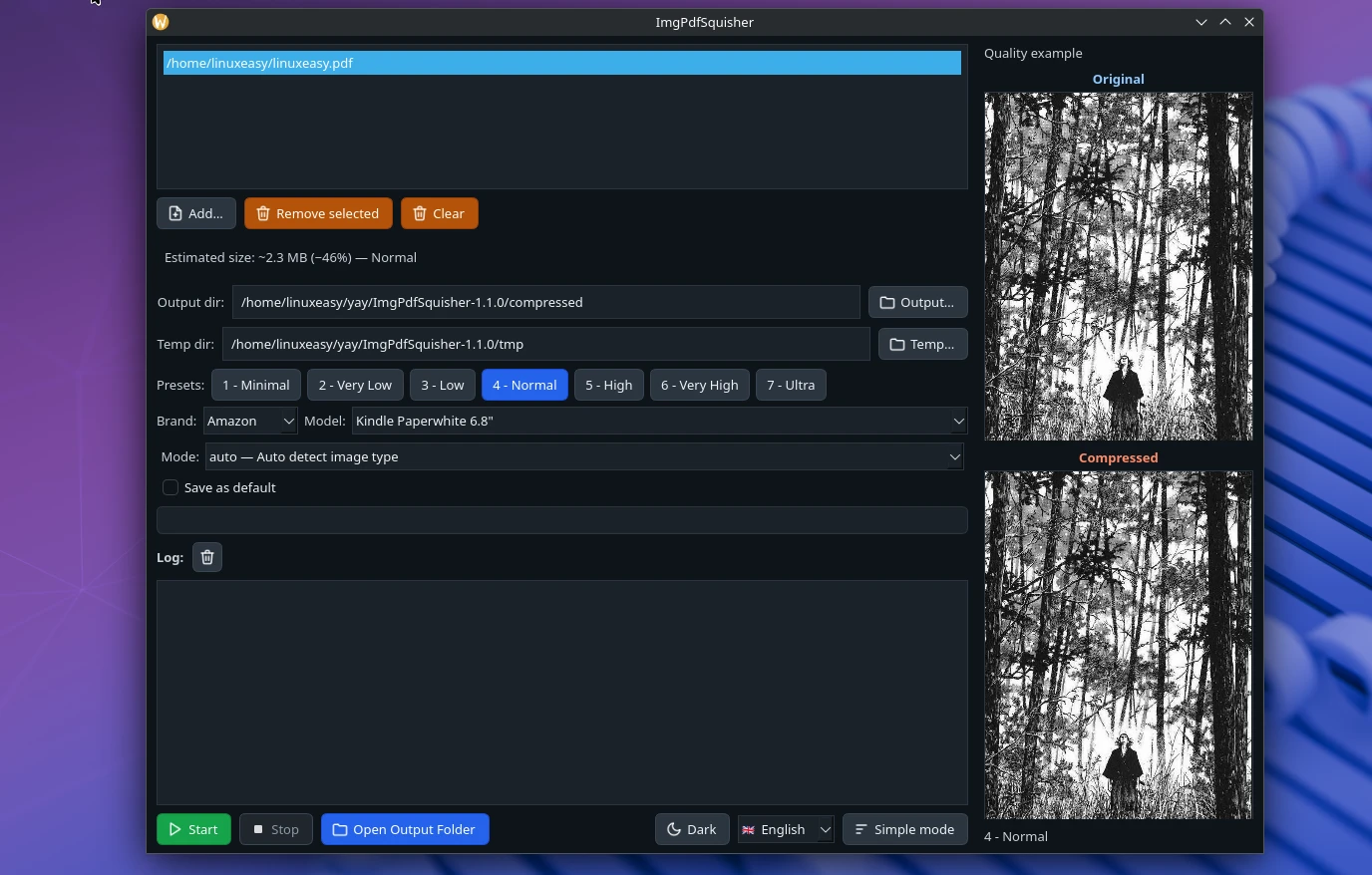Open the Brand dropdown showing Amazon
Screen dimensions: 1372x875
point(249,421)
